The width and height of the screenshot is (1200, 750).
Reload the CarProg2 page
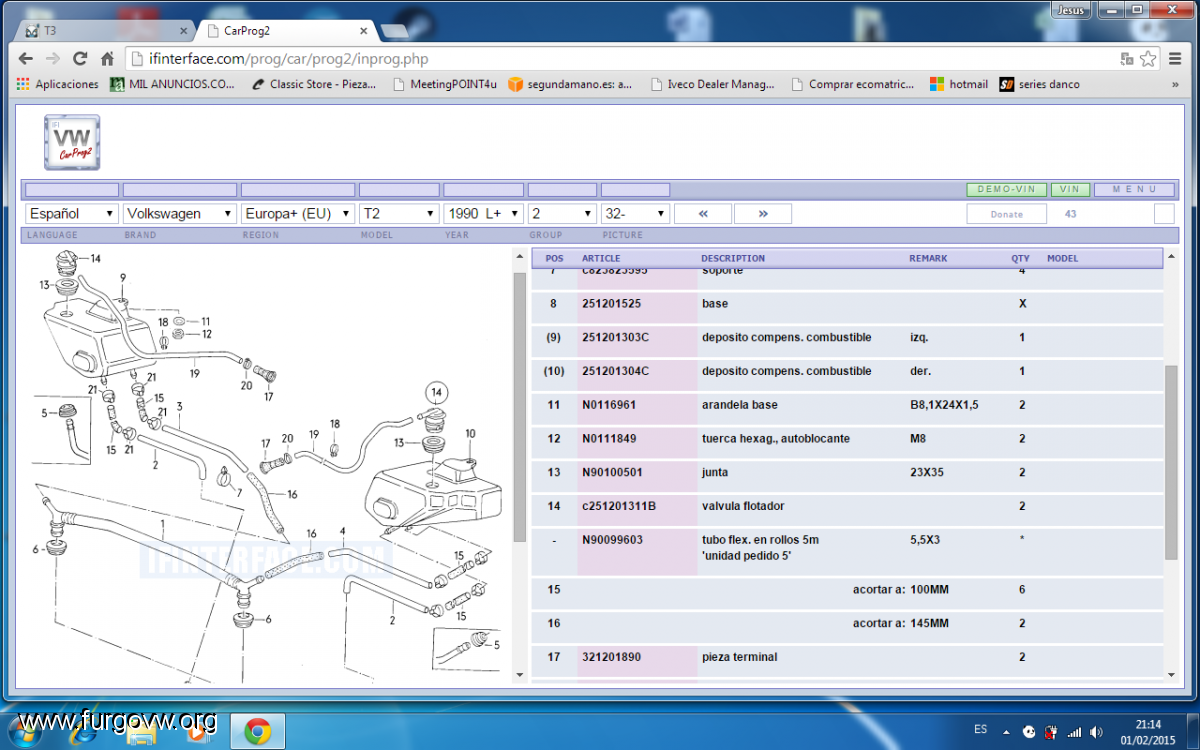[80, 59]
